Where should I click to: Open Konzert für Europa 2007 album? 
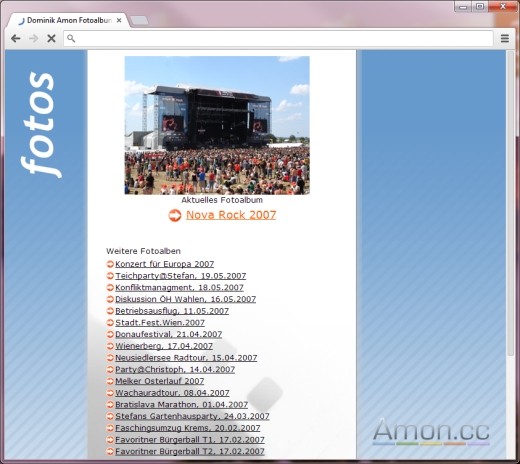click(x=164, y=264)
